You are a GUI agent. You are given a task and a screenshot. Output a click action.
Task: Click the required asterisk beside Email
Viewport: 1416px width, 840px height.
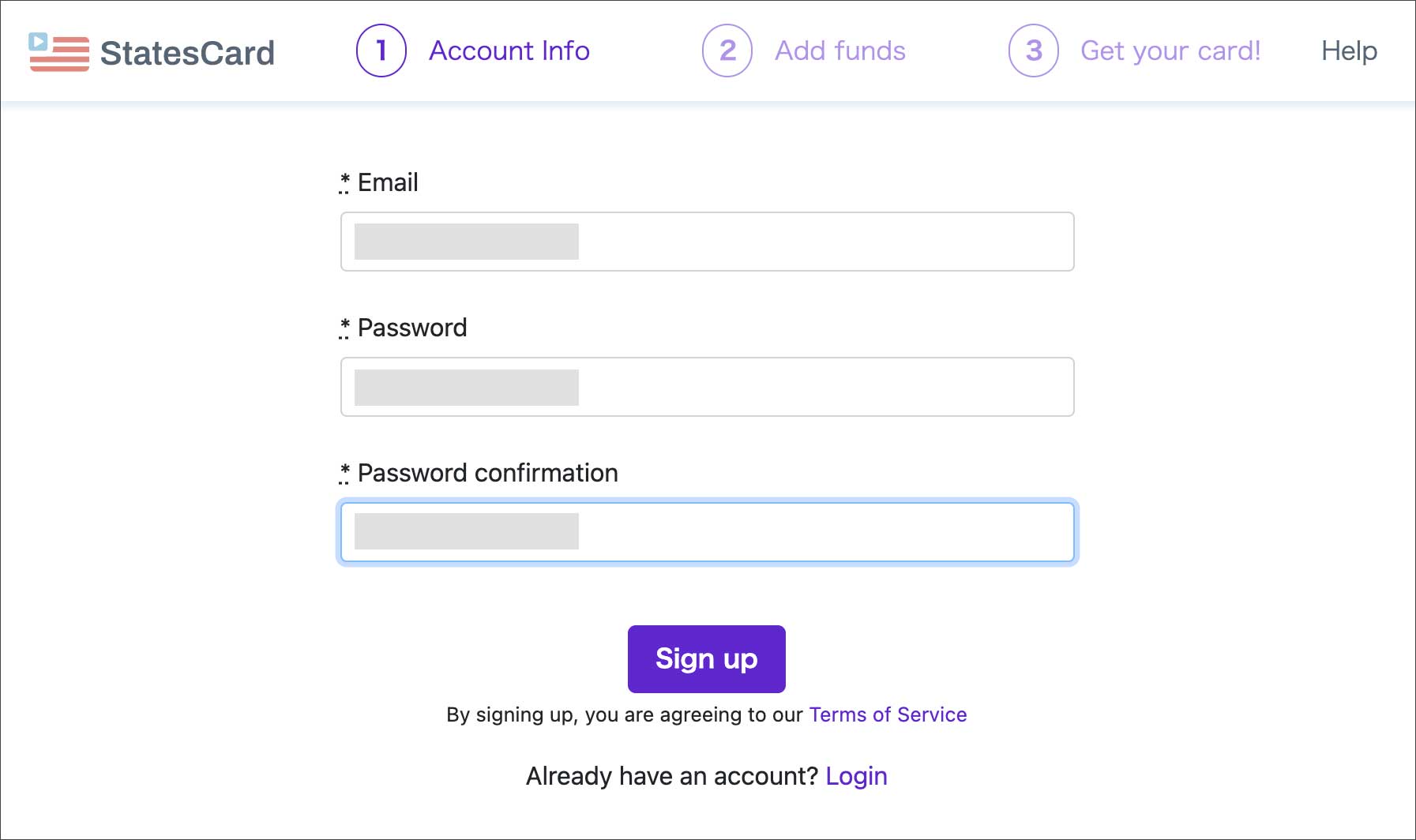pos(344,182)
